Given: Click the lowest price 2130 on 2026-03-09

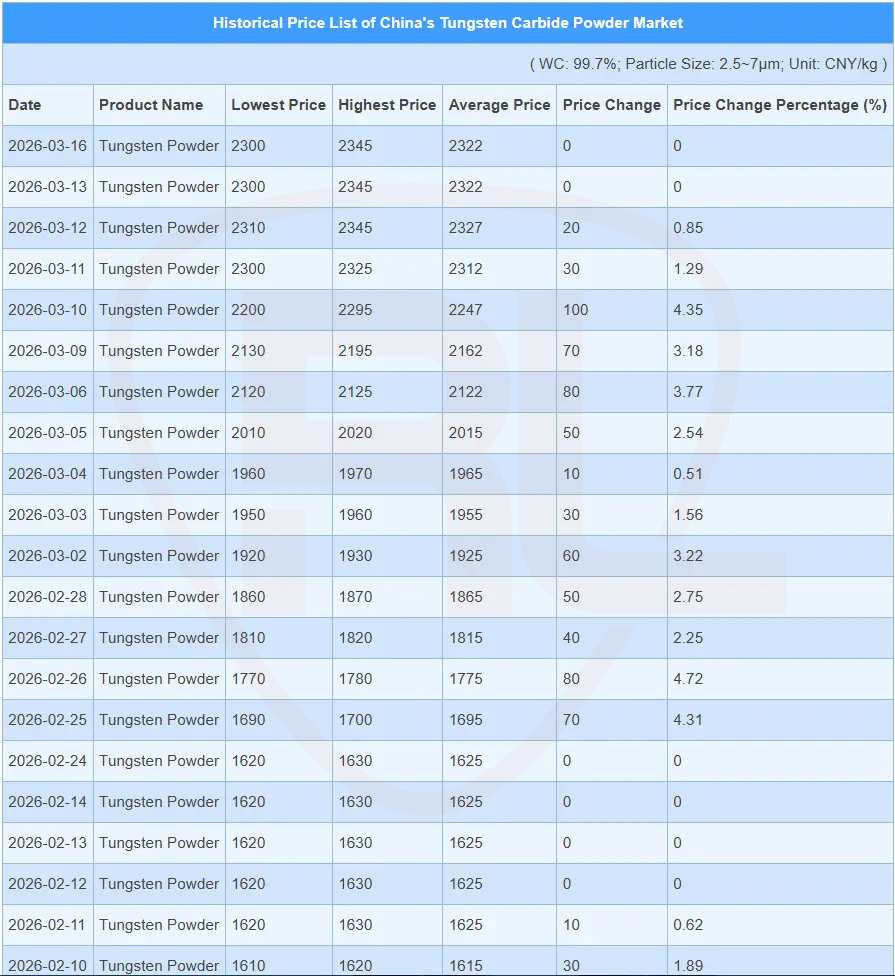Looking at the screenshot, I should click(248, 351).
